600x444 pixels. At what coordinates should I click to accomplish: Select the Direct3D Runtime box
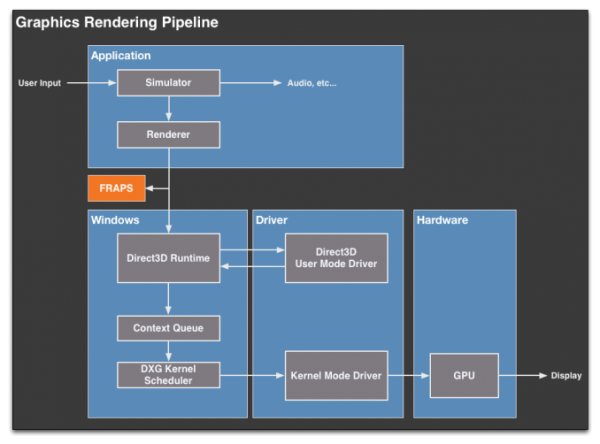coord(168,258)
